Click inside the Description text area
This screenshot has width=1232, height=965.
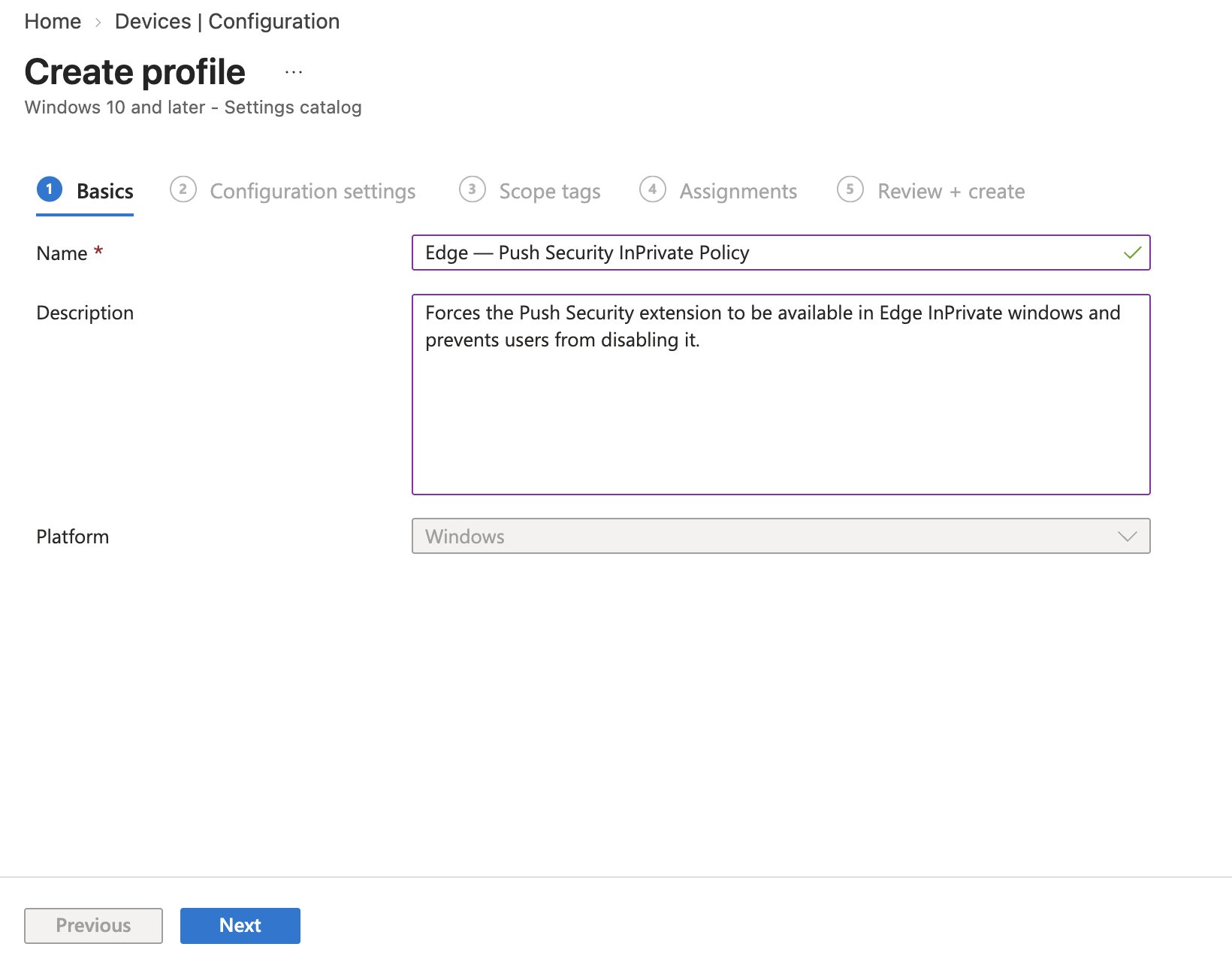(781, 395)
